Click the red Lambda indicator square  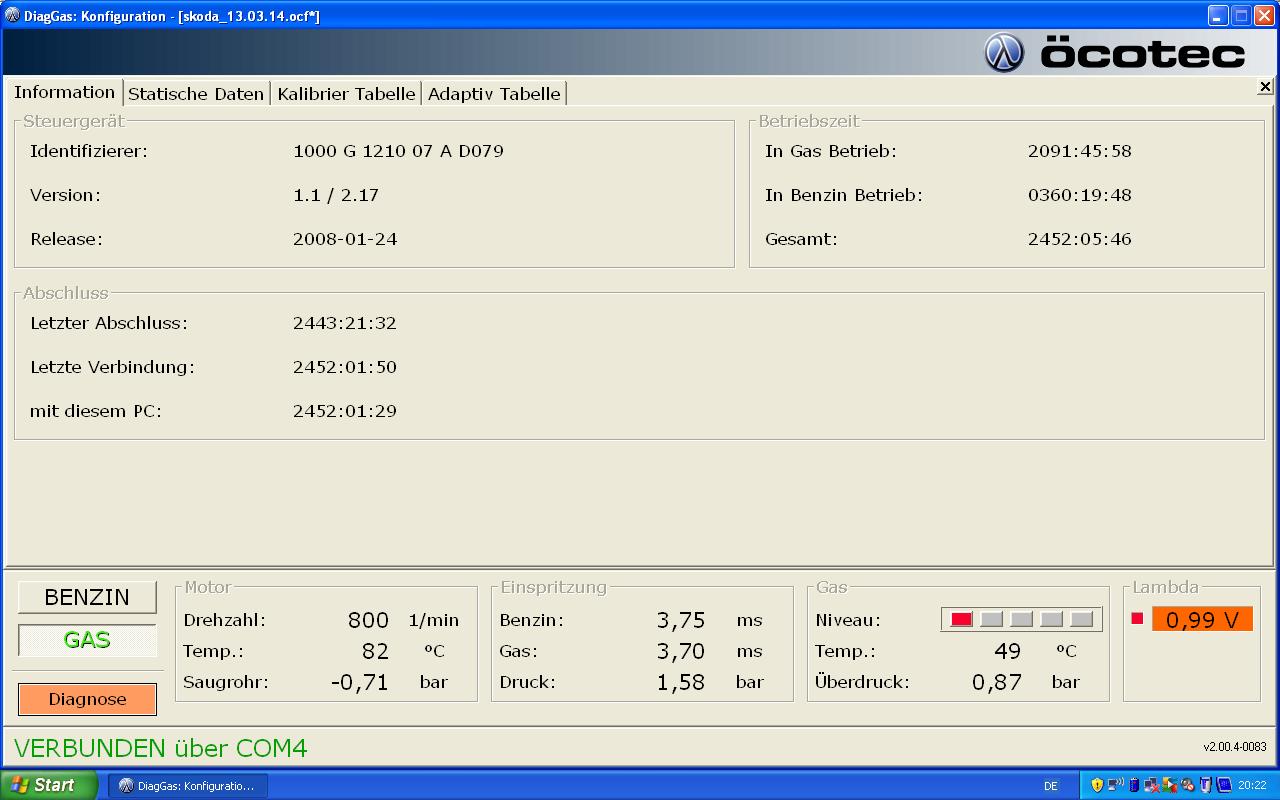tap(1137, 619)
